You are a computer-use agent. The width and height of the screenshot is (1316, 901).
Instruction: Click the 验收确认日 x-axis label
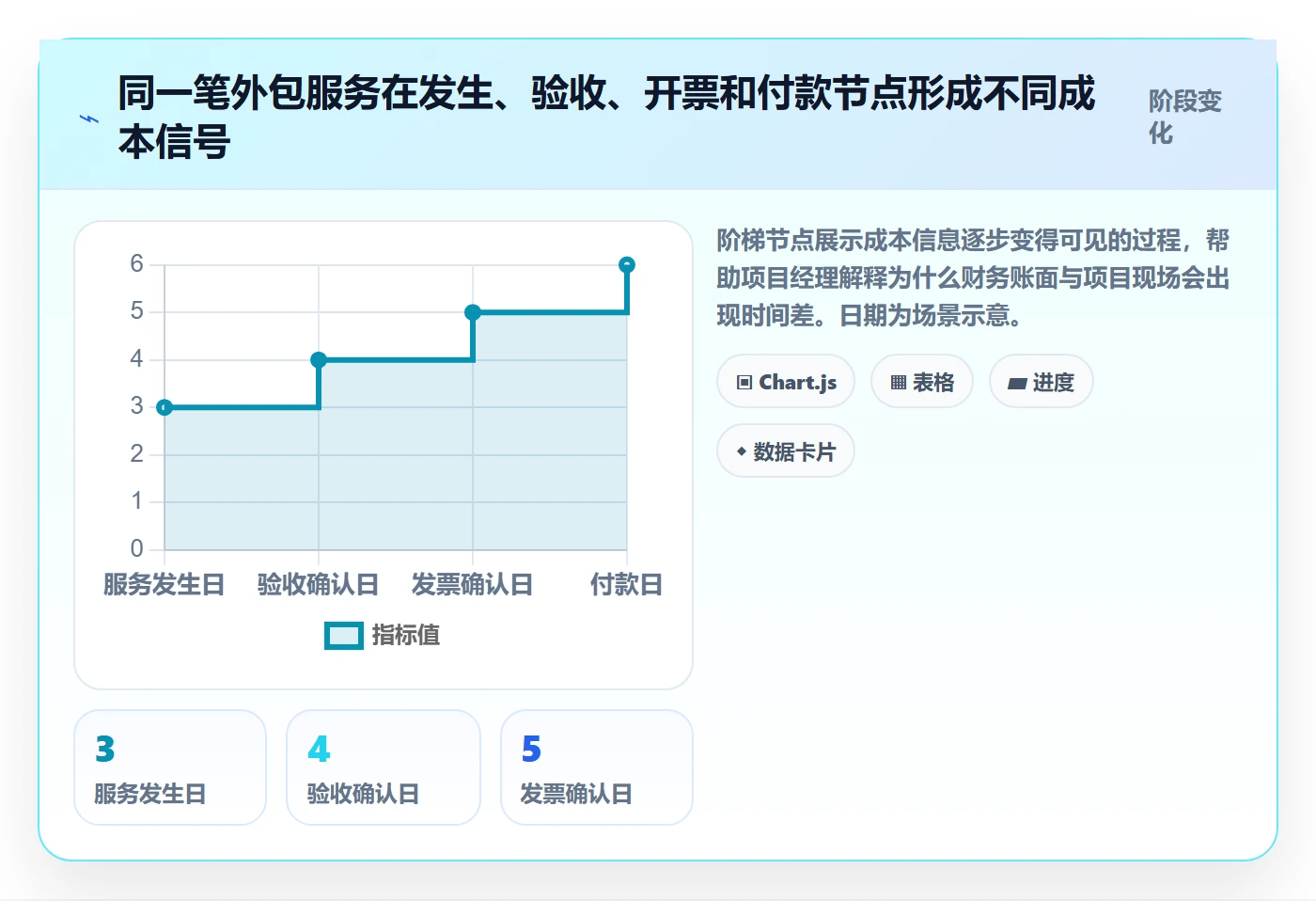tap(319, 585)
